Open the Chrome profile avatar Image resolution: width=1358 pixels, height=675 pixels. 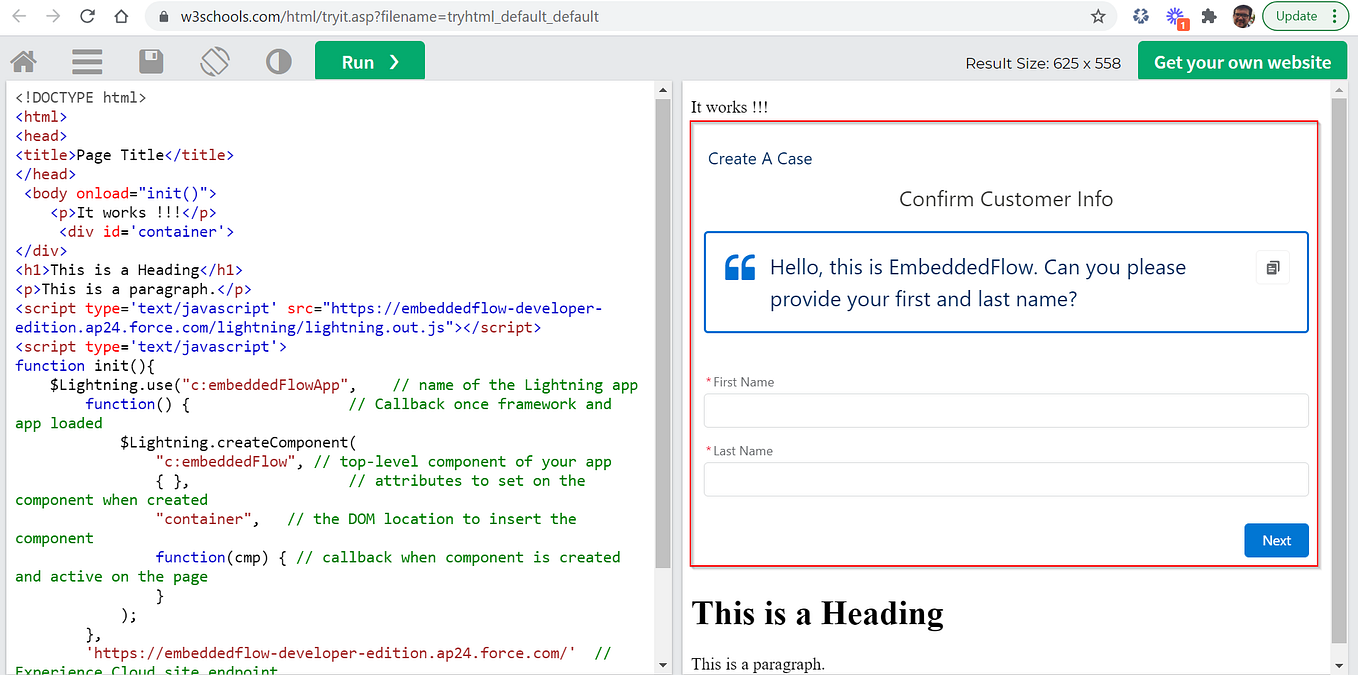pyautogui.click(x=1242, y=16)
